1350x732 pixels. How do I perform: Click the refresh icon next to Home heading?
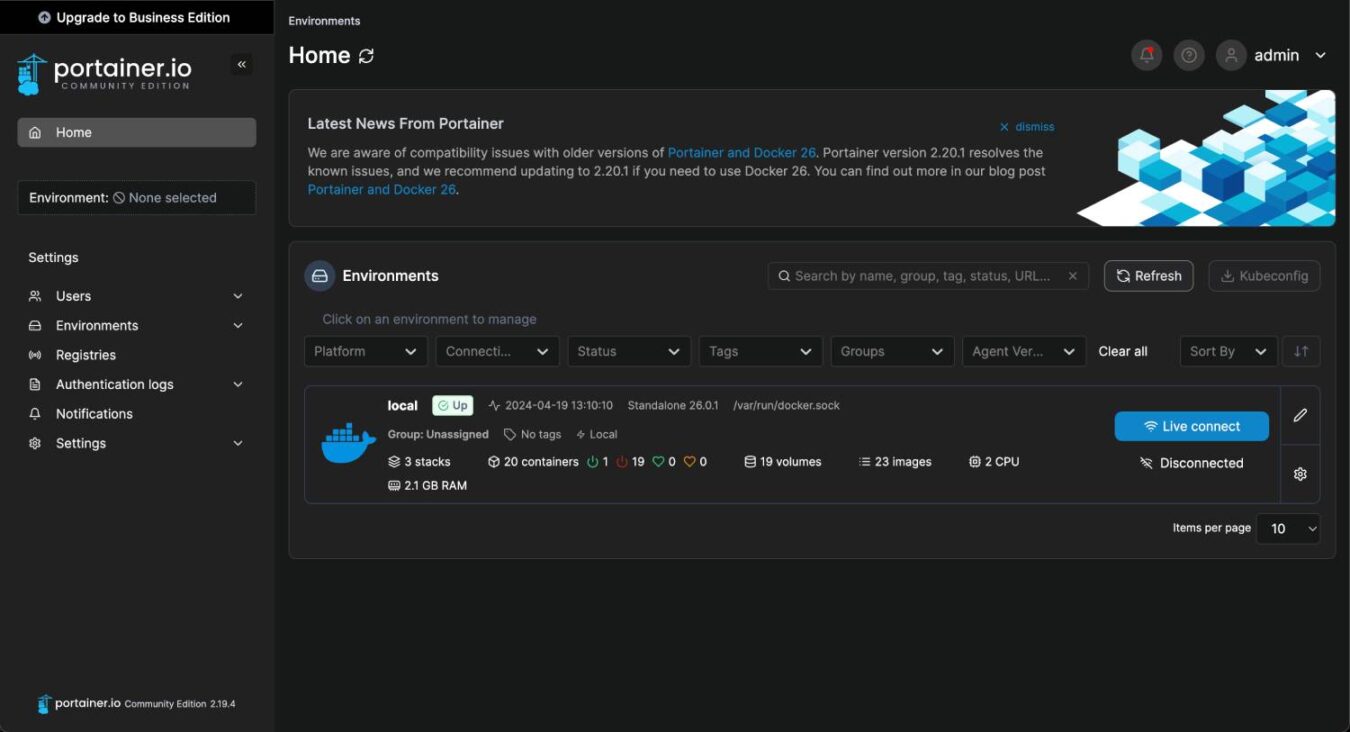tap(364, 56)
